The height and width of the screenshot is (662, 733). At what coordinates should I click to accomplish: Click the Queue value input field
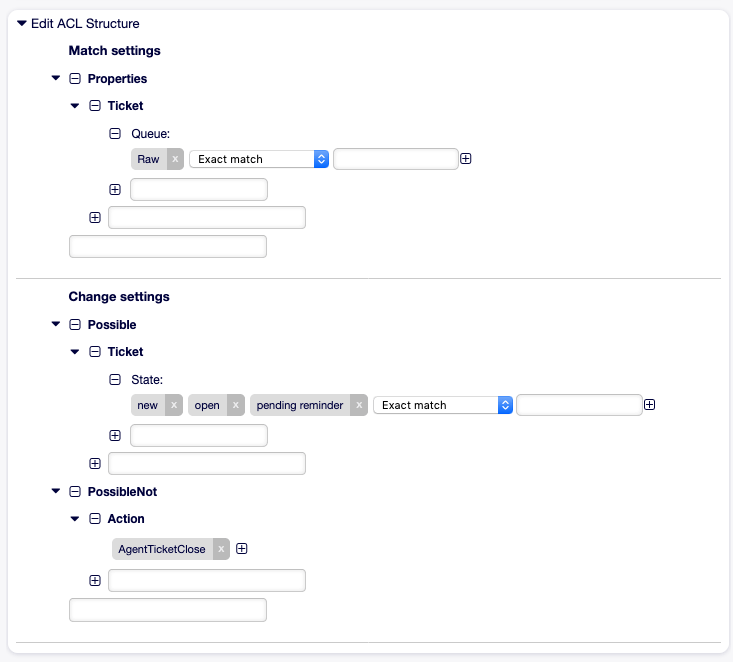point(395,159)
